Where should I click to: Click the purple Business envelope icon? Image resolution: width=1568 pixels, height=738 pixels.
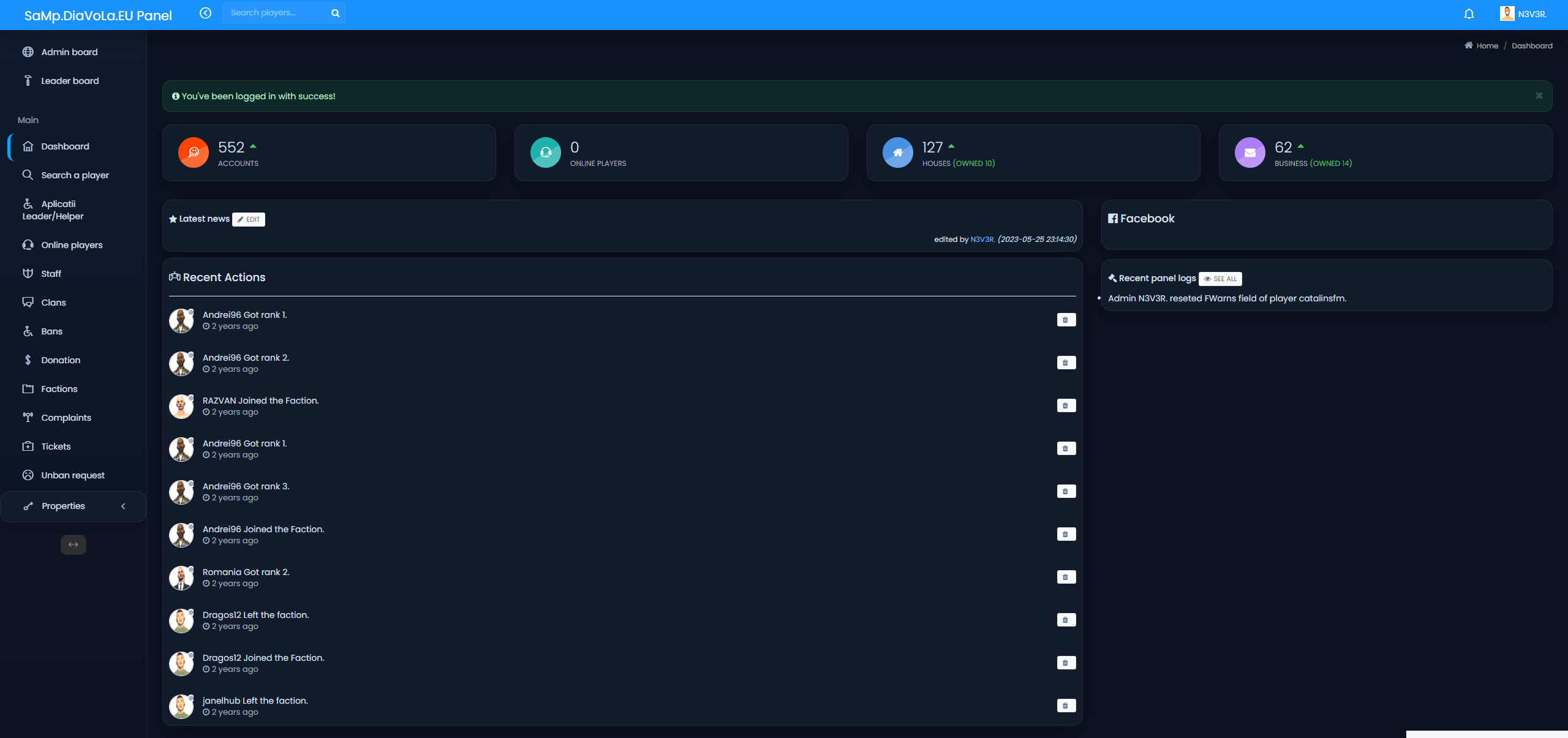[1249, 152]
